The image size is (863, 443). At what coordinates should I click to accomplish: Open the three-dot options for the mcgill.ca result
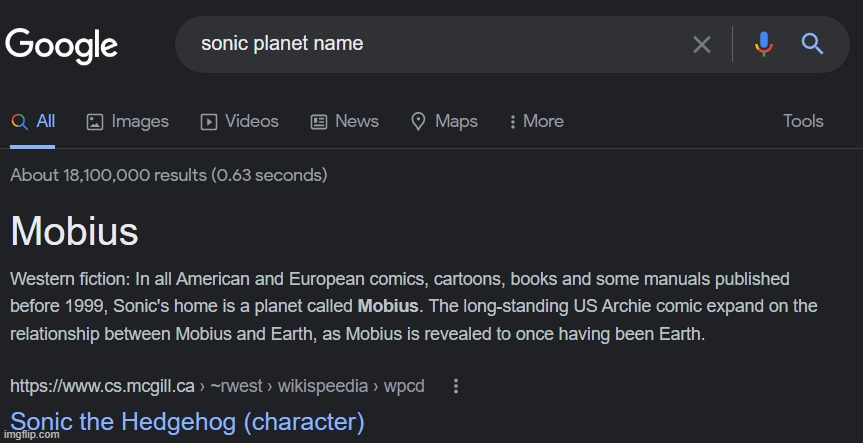tap(455, 386)
